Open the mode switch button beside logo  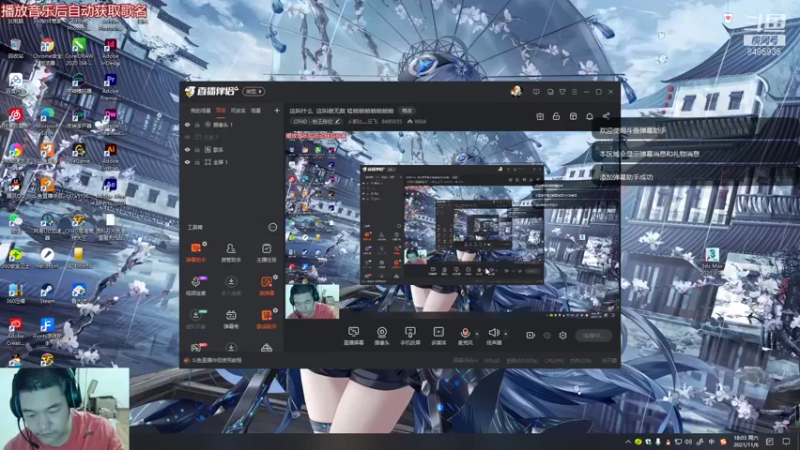[x=254, y=91]
